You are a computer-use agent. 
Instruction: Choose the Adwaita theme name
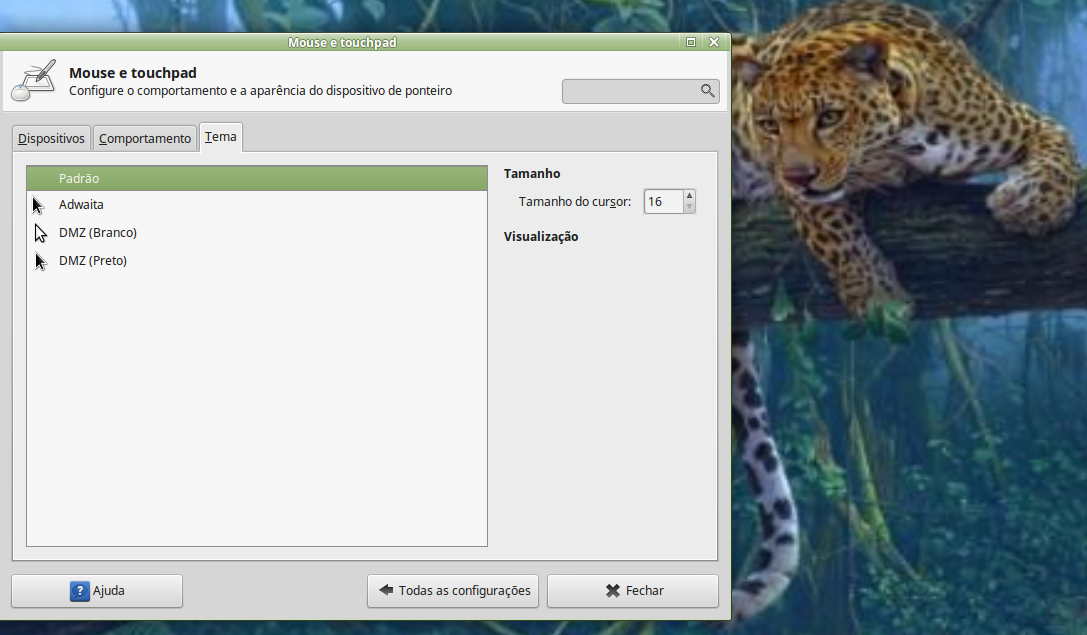coord(81,205)
